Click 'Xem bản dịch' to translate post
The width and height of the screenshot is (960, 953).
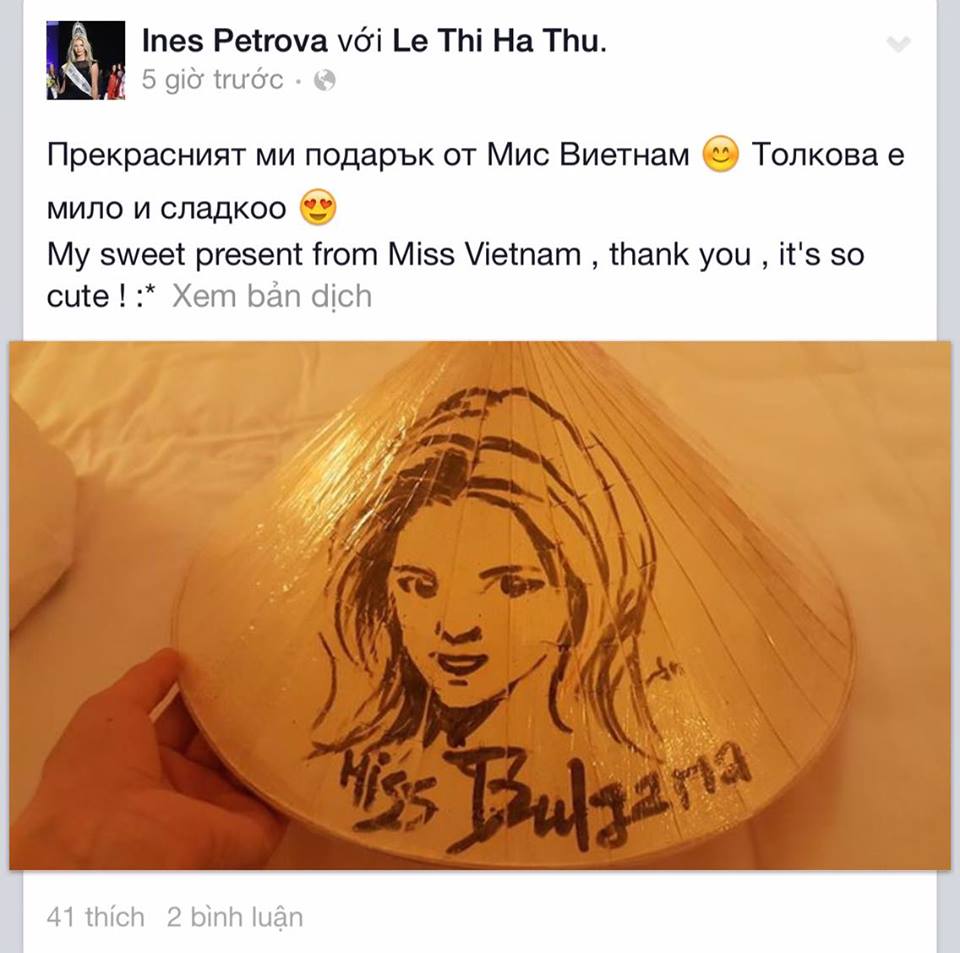(x=272, y=296)
